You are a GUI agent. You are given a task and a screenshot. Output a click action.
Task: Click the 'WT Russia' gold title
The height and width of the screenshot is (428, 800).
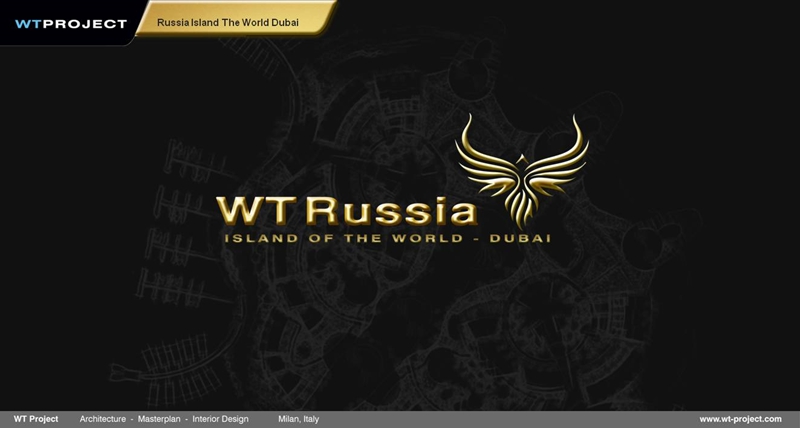346,211
